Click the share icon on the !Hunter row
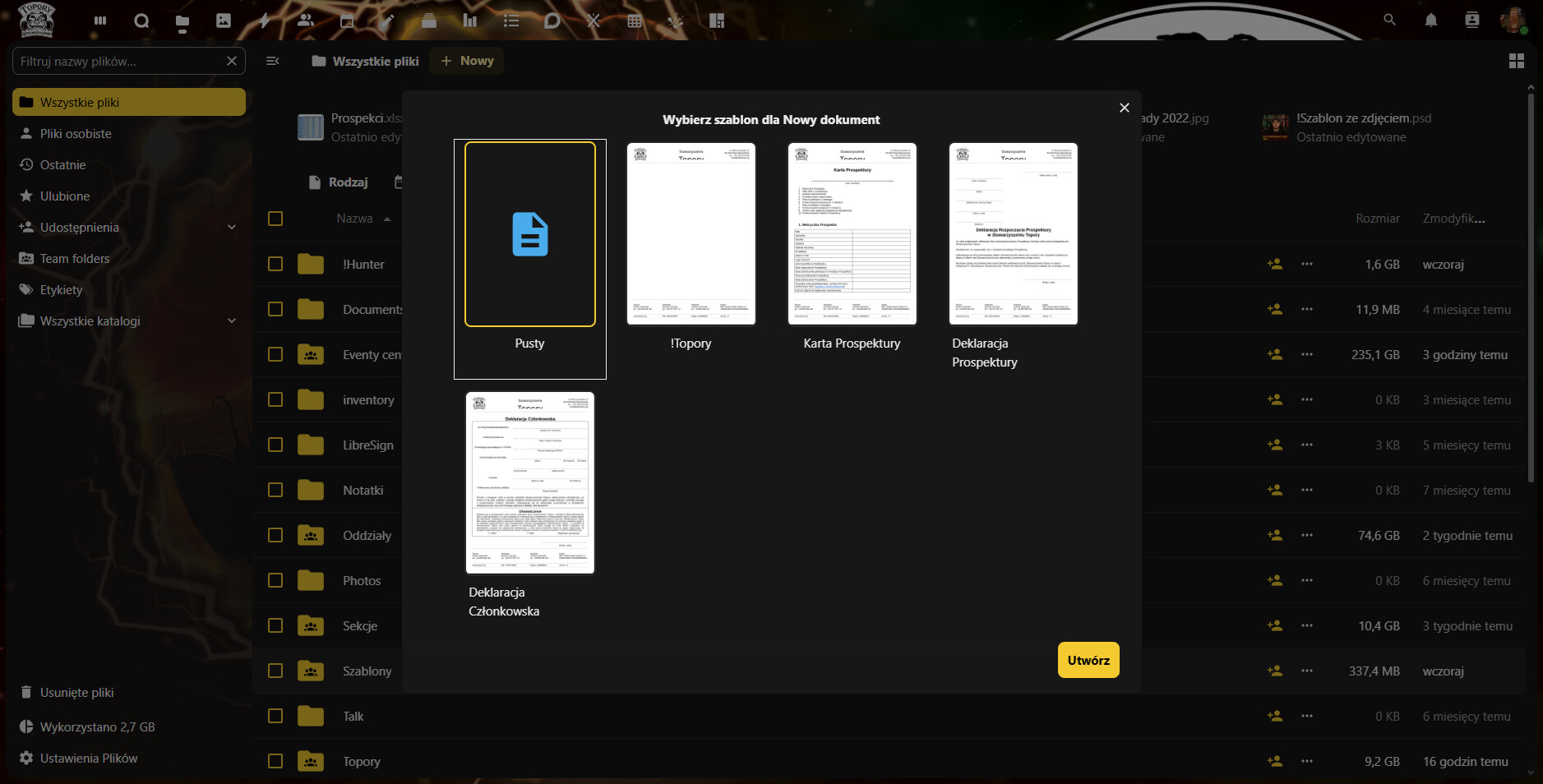 1275,265
